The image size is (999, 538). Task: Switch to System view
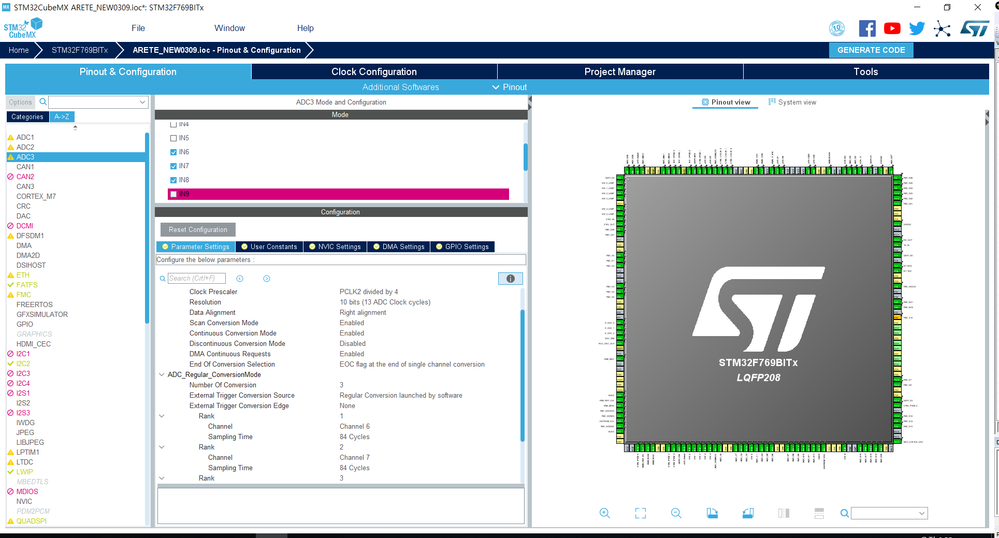(792, 102)
